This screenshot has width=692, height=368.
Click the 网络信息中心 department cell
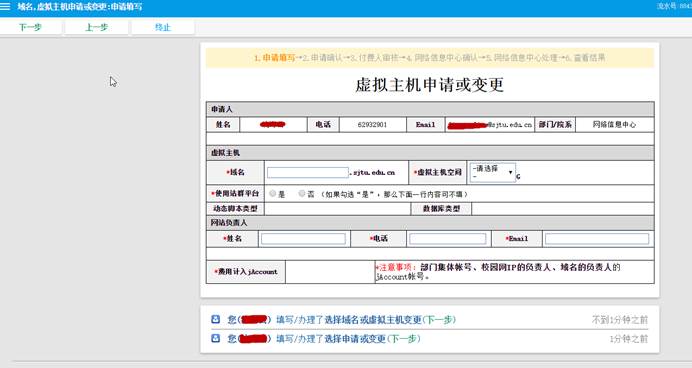pos(614,125)
